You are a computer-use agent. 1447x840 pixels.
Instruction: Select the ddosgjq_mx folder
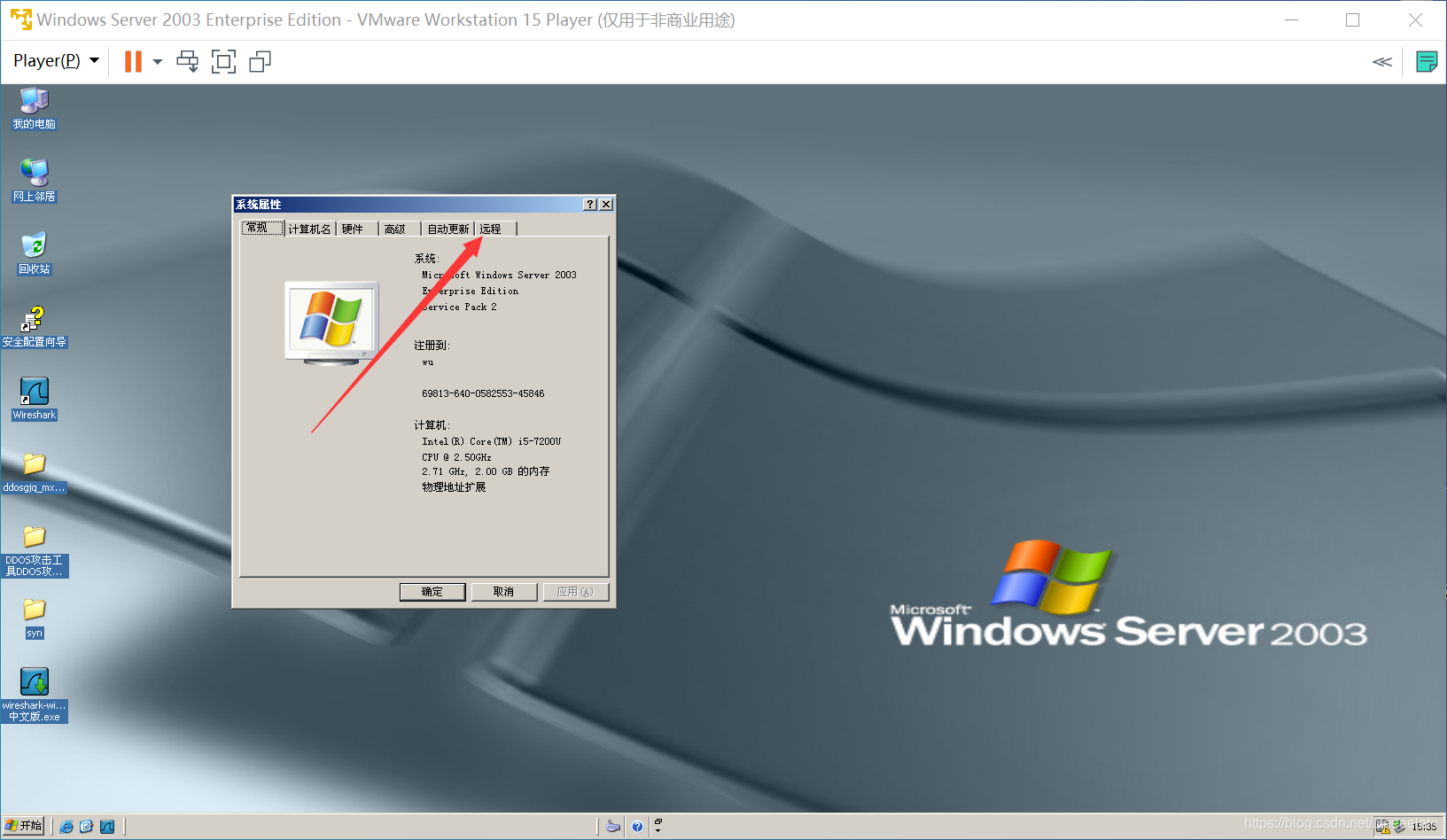coord(35,472)
